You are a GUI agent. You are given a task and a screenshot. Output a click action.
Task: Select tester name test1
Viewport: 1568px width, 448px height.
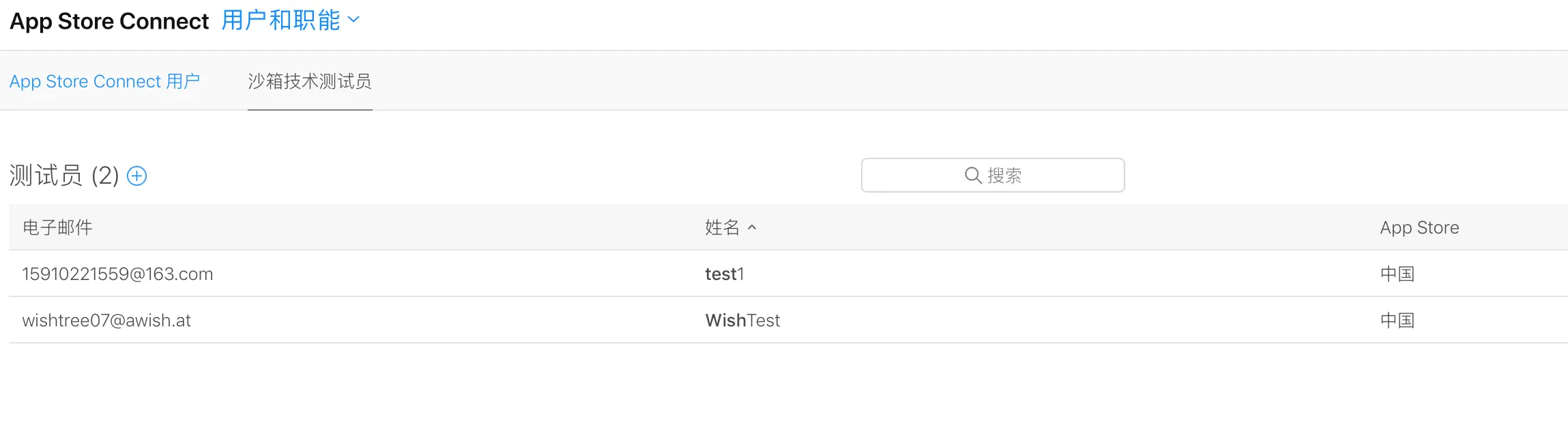pos(724,274)
